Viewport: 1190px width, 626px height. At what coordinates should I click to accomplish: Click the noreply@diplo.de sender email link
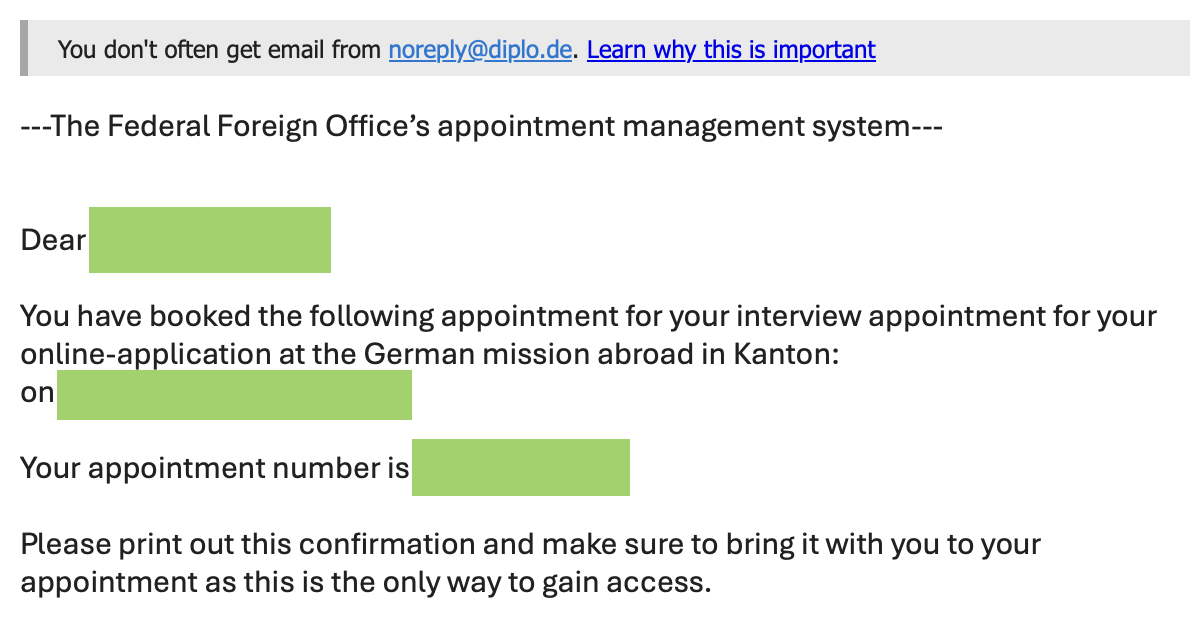click(x=480, y=49)
